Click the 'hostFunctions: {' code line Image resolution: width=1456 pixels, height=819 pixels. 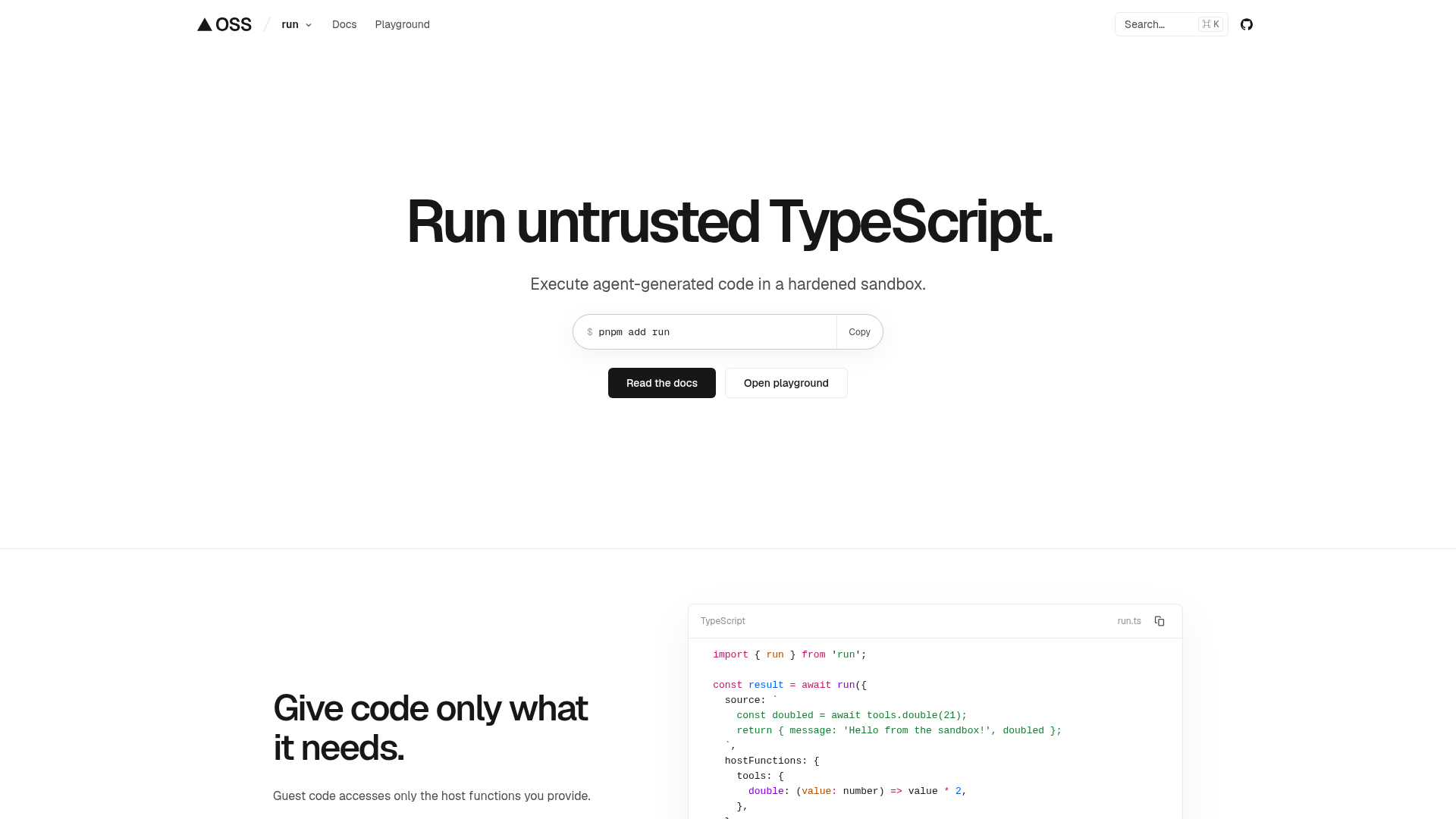[772, 761]
